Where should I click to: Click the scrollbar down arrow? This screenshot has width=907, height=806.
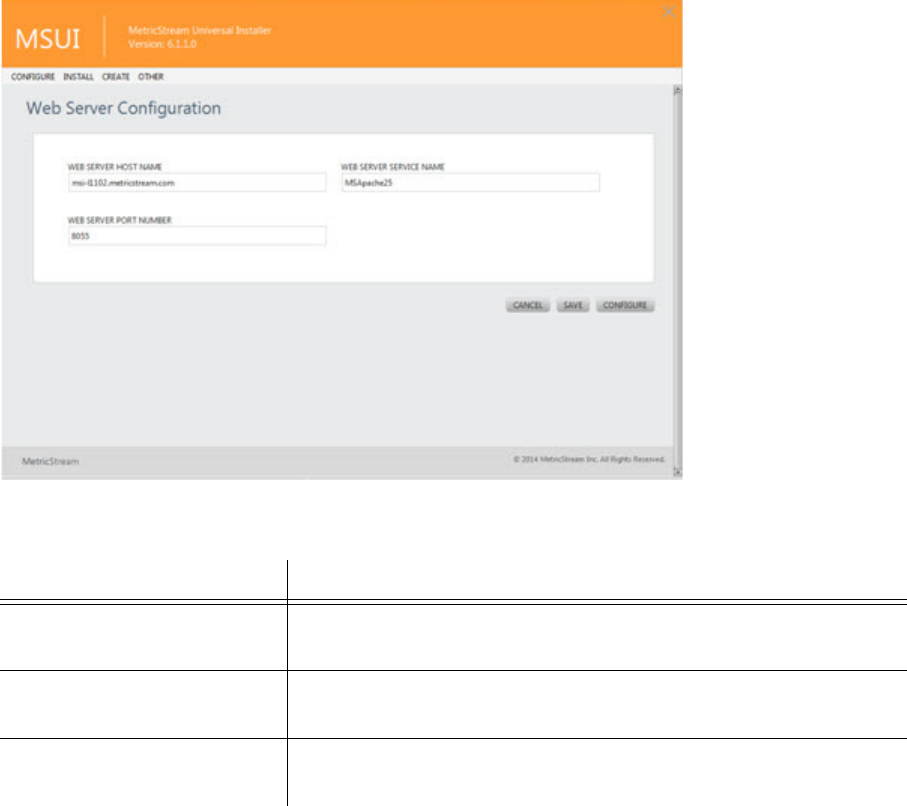click(x=677, y=472)
